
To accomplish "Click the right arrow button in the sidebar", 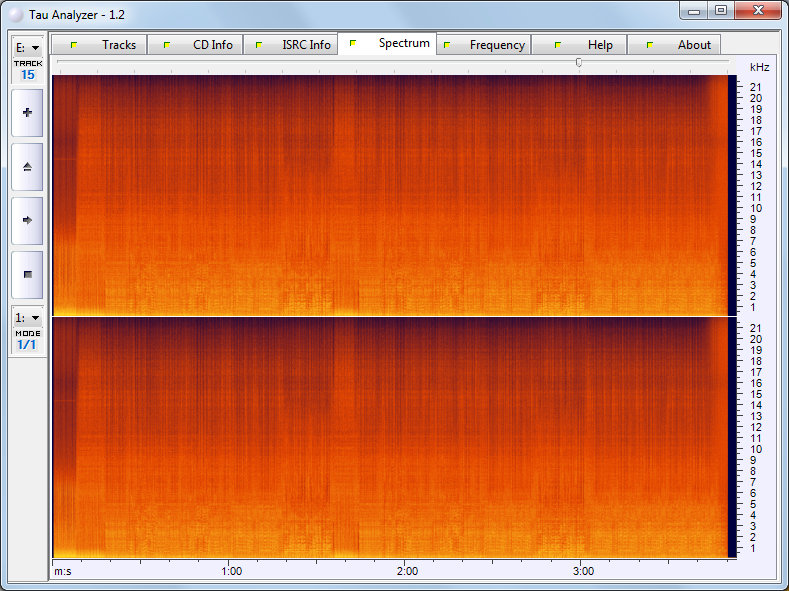I will pyautogui.click(x=27, y=220).
